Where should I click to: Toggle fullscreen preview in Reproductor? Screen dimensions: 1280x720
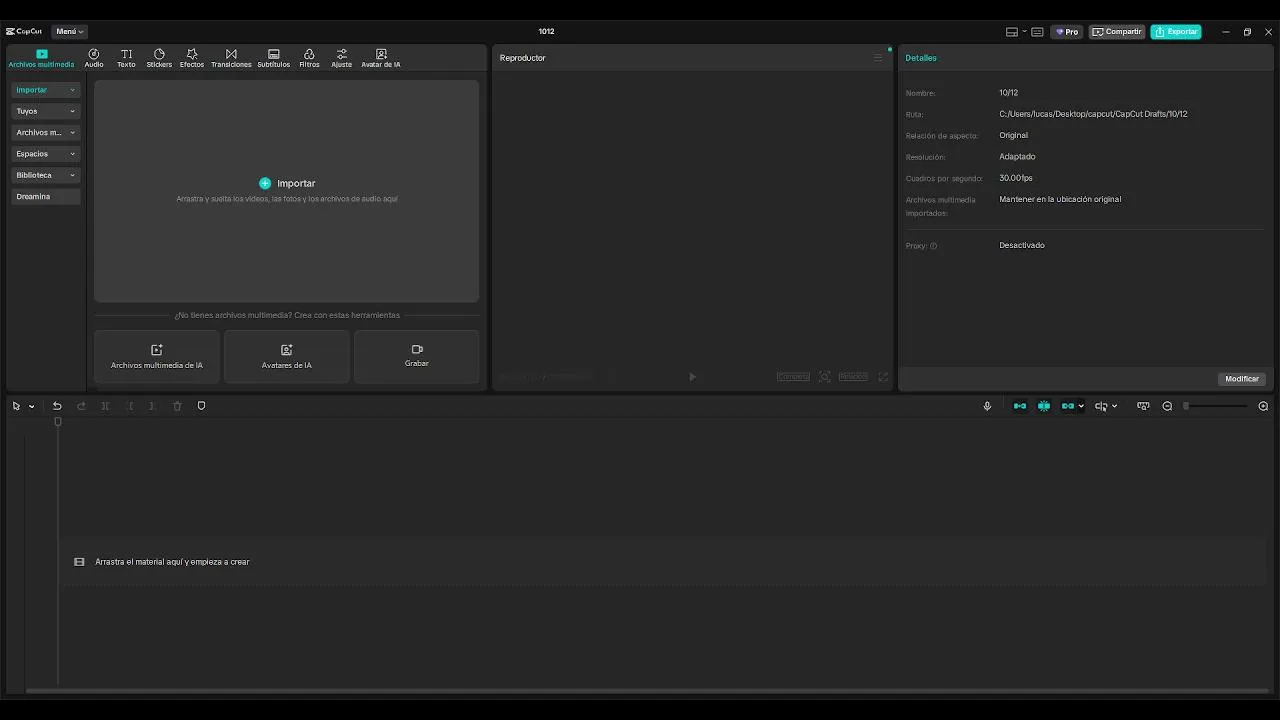[x=883, y=377]
